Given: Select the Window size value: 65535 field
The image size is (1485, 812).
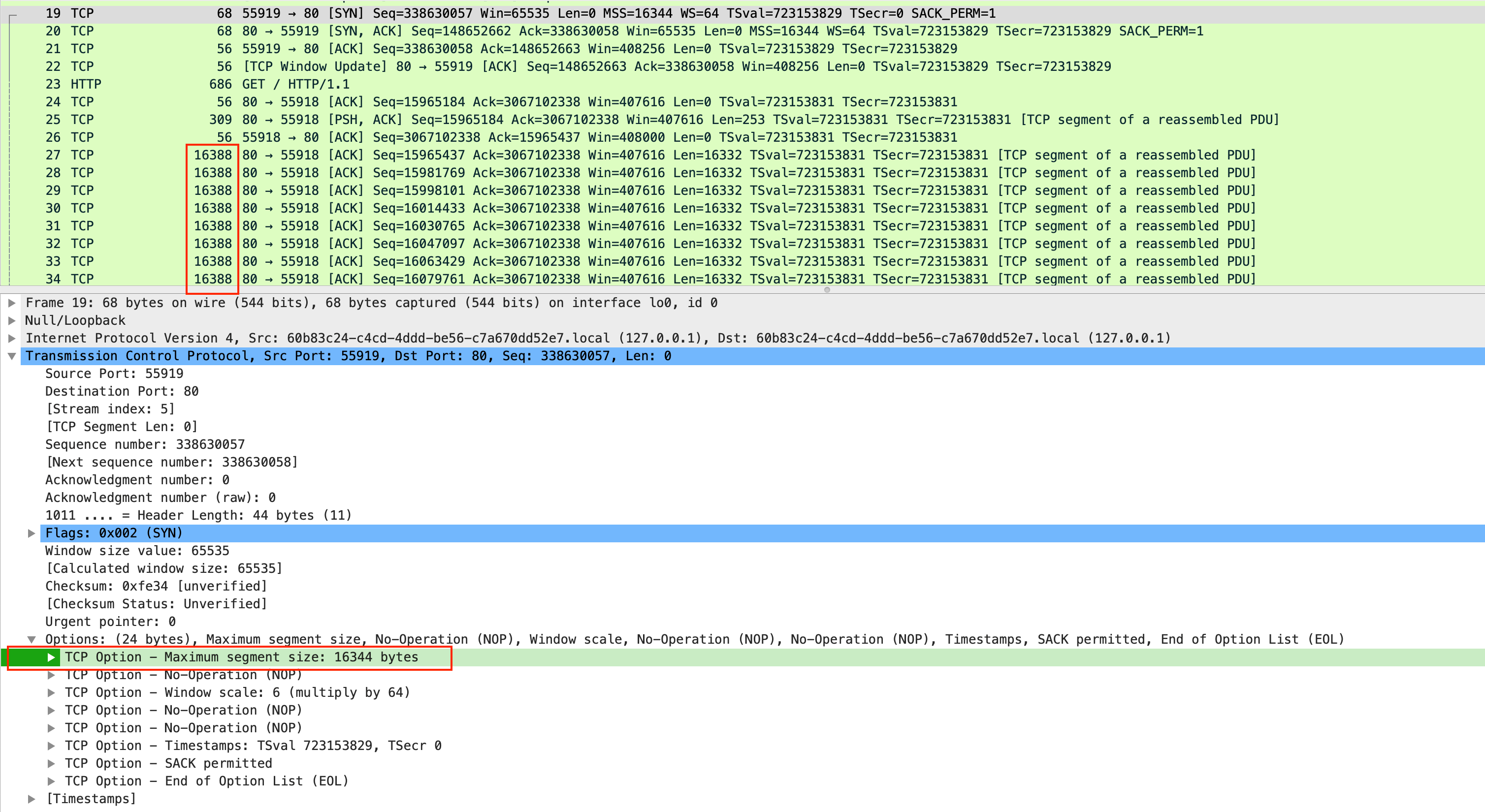Looking at the screenshot, I should [x=137, y=550].
